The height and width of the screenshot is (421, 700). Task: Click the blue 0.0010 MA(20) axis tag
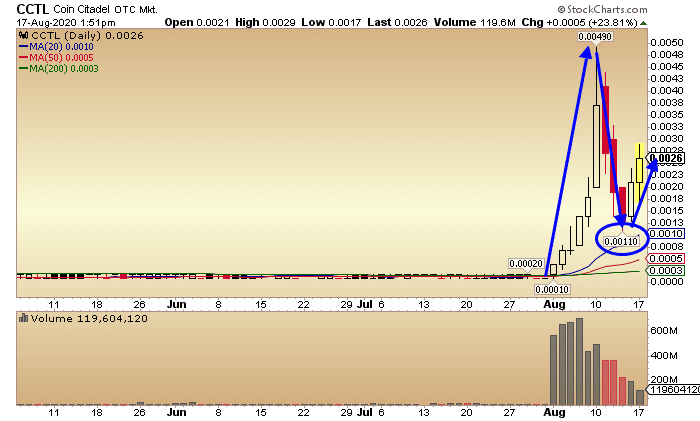[666, 233]
